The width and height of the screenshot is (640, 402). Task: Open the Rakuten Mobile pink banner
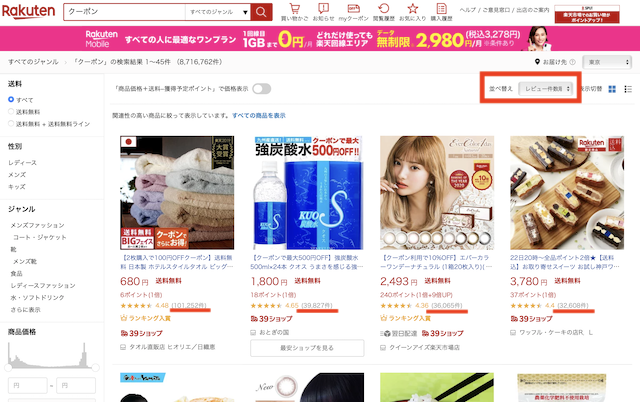(x=320, y=39)
